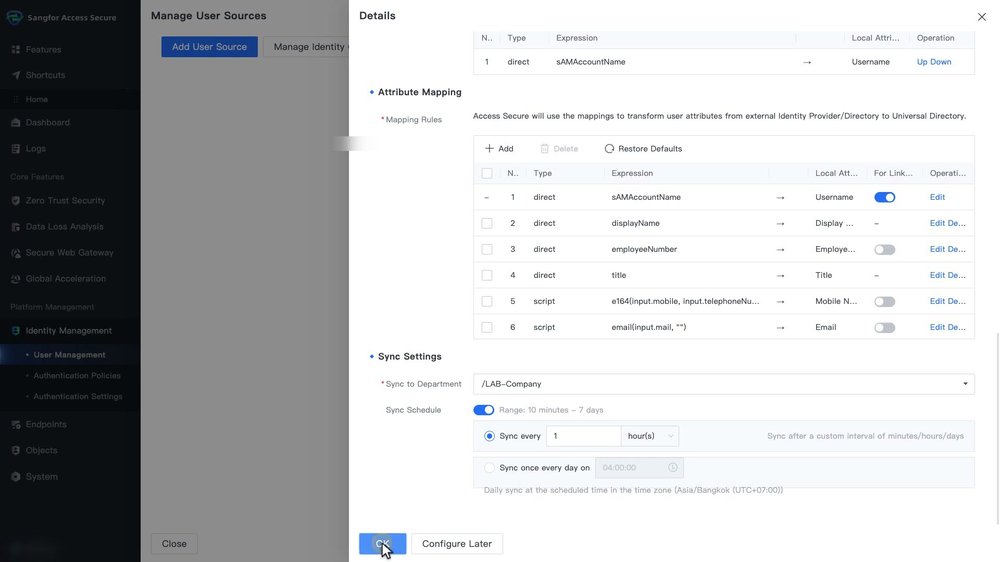
Task: Open Authentication Settings in the sidebar
Action: coord(78,396)
